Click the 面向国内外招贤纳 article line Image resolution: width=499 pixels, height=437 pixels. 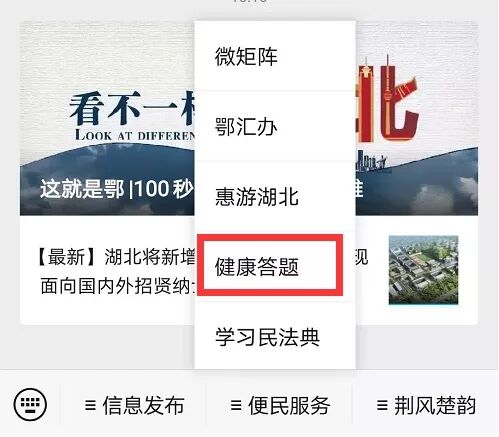point(118,286)
